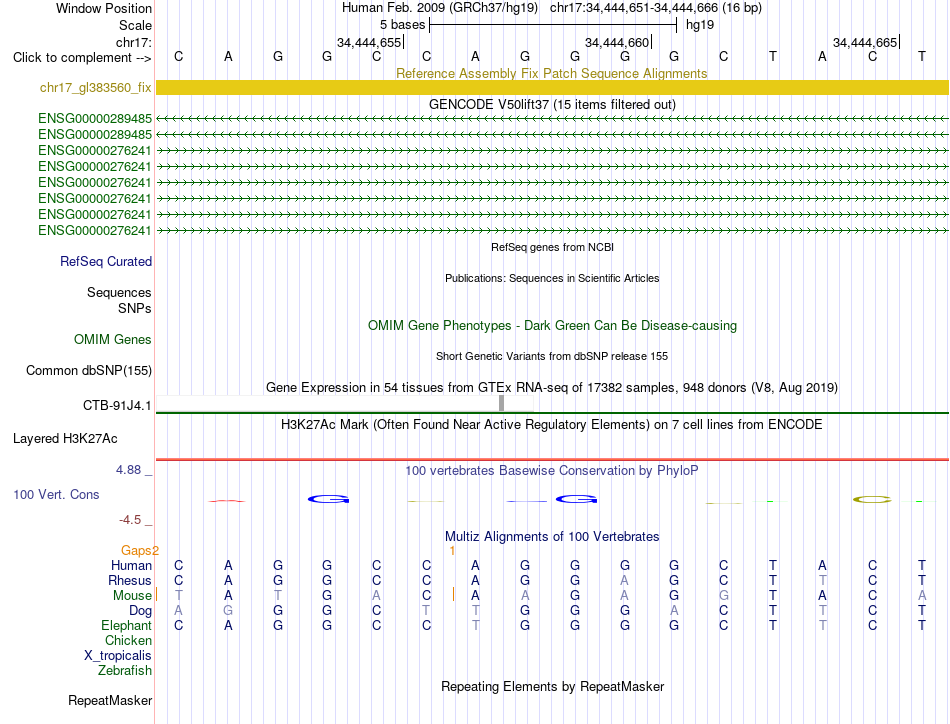Click the red negative-score mark in PhyloP track
This screenshot has width=950, height=724.
[x=227, y=501]
